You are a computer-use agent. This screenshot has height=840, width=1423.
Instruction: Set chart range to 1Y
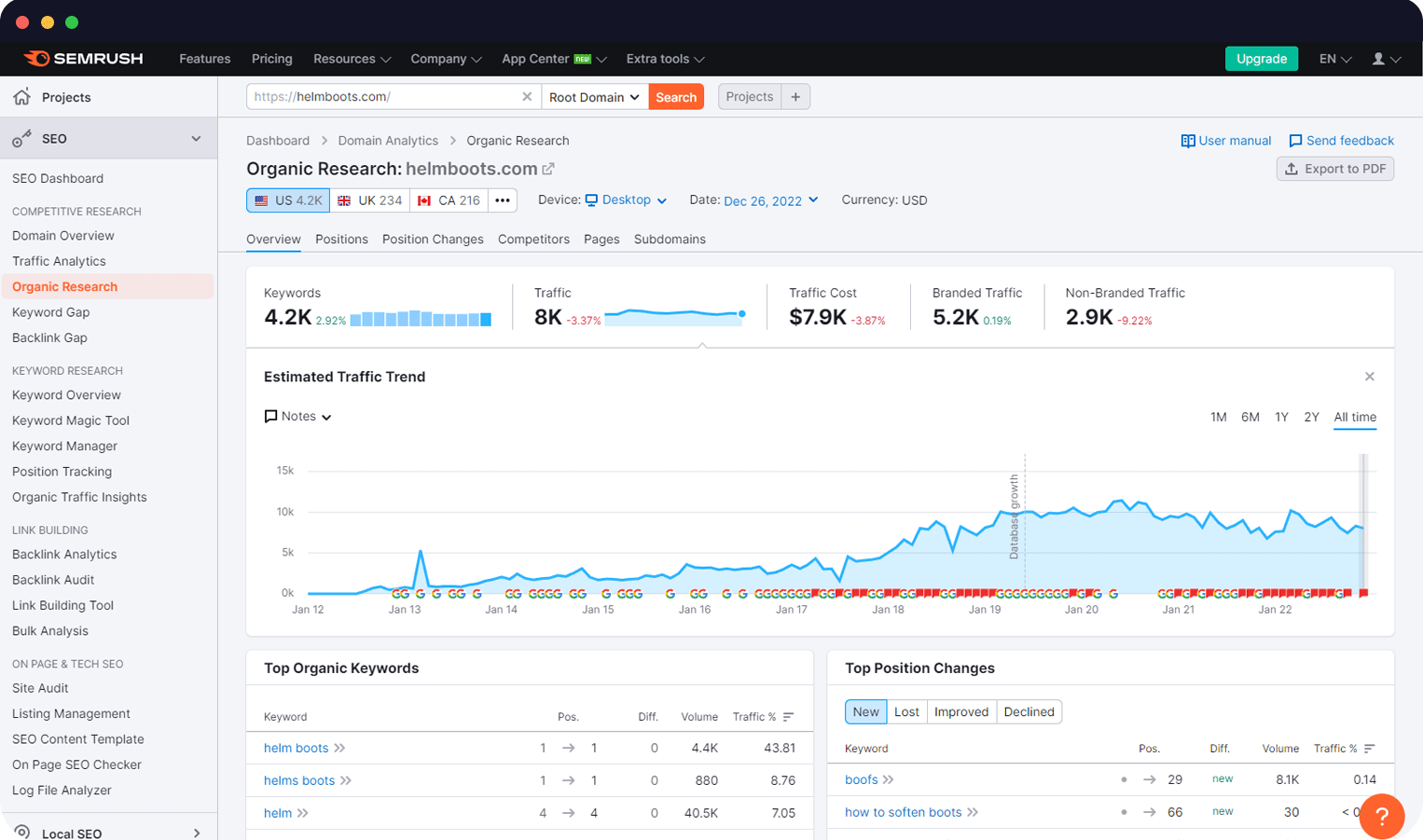coord(1281,417)
